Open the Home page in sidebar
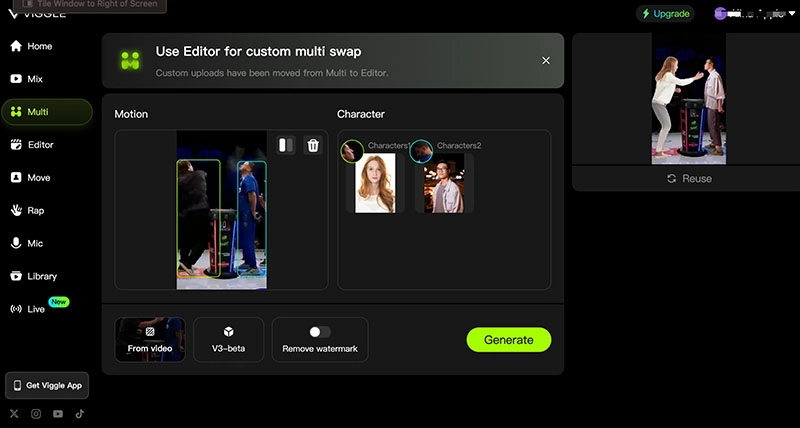This screenshot has height=428, width=800. point(31,46)
